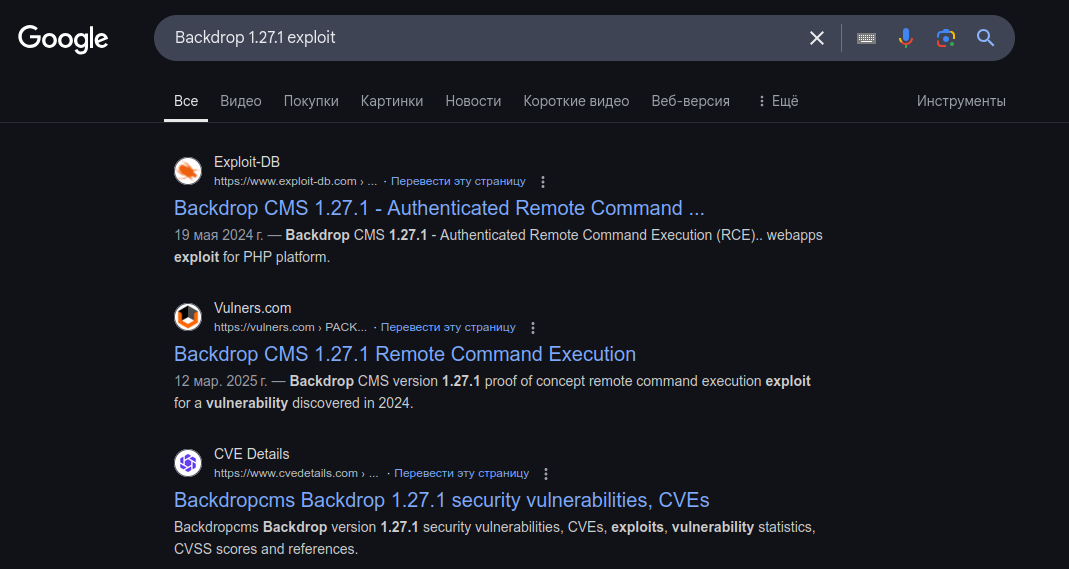Click the Exploit-DB favicon
Image resolution: width=1069 pixels, height=569 pixels.
[x=187, y=171]
